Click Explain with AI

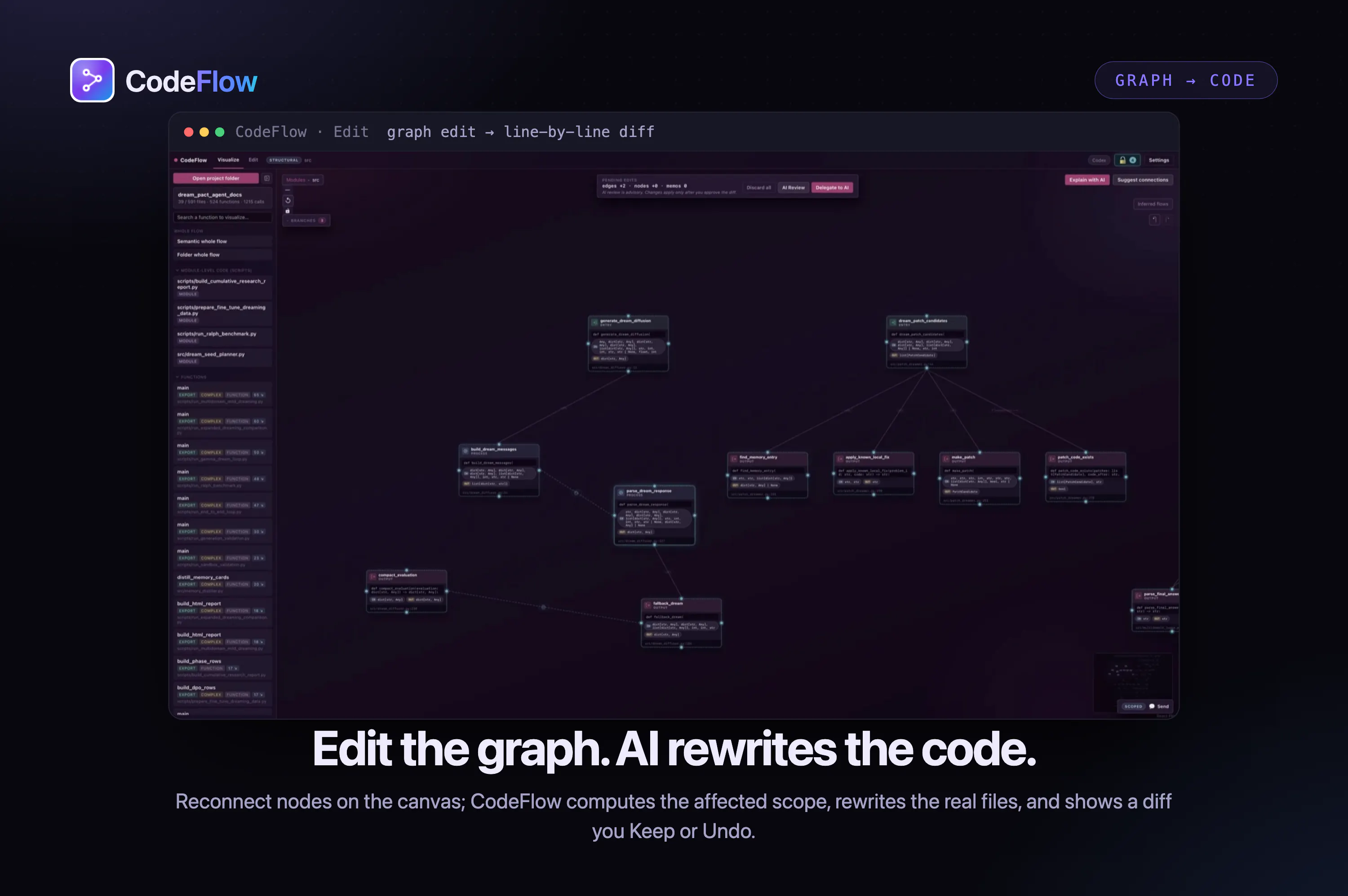click(1087, 180)
